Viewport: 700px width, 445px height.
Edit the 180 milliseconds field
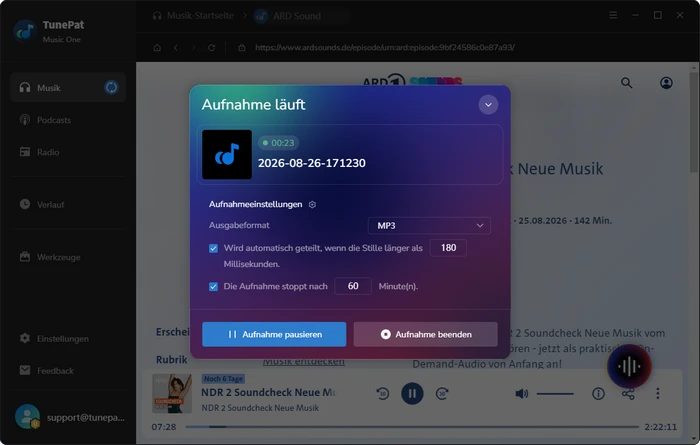click(448, 248)
